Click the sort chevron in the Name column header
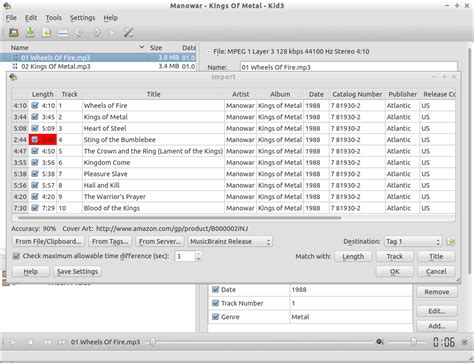 click(142, 47)
